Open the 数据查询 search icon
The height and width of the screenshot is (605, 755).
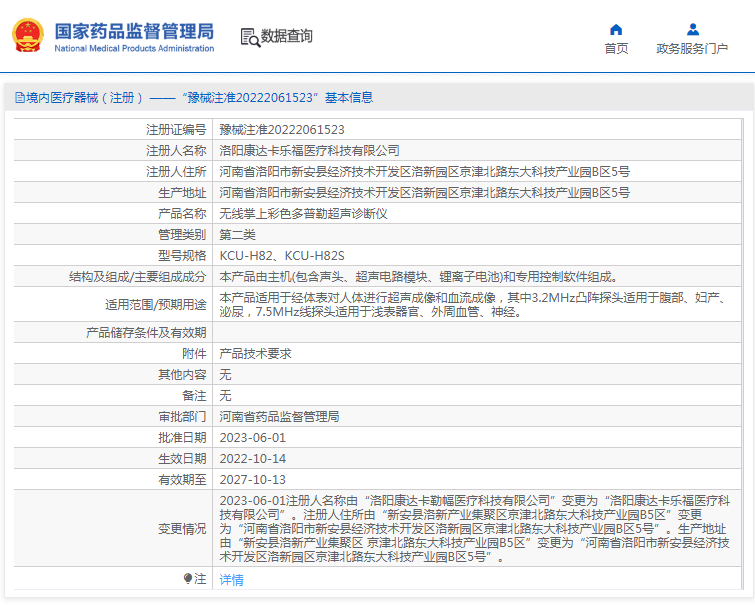tap(250, 37)
